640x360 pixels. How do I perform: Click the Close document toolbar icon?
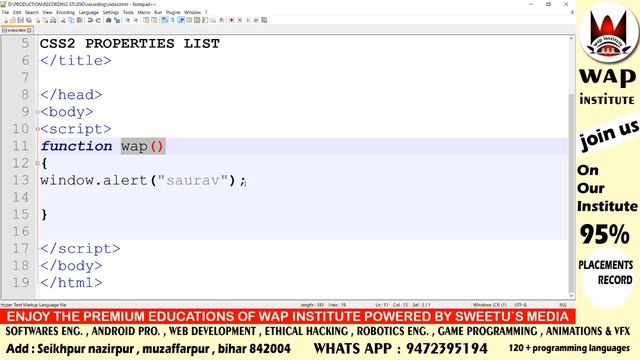click(38, 20)
